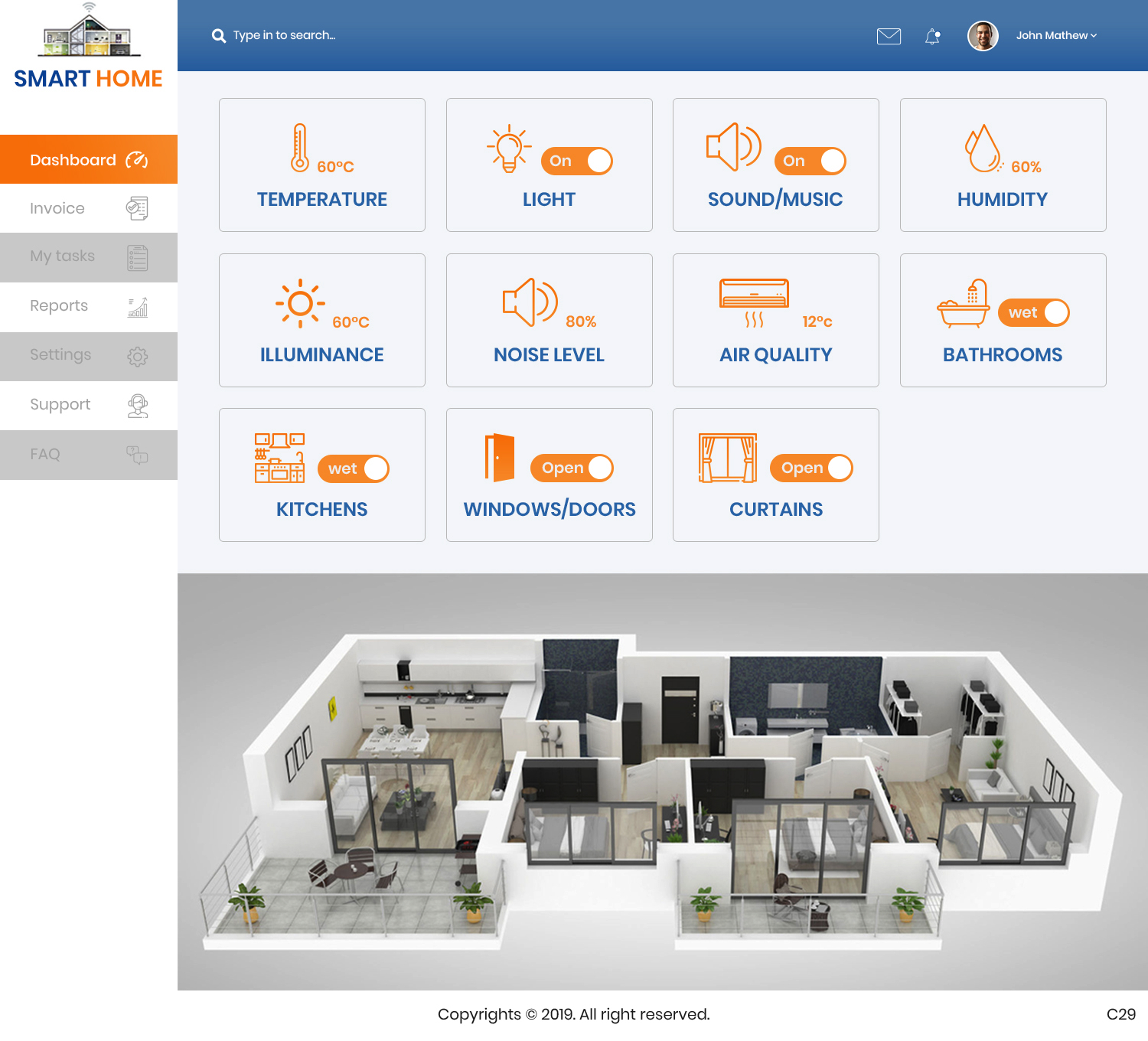Click the Dashboard gauge icon

138,159
